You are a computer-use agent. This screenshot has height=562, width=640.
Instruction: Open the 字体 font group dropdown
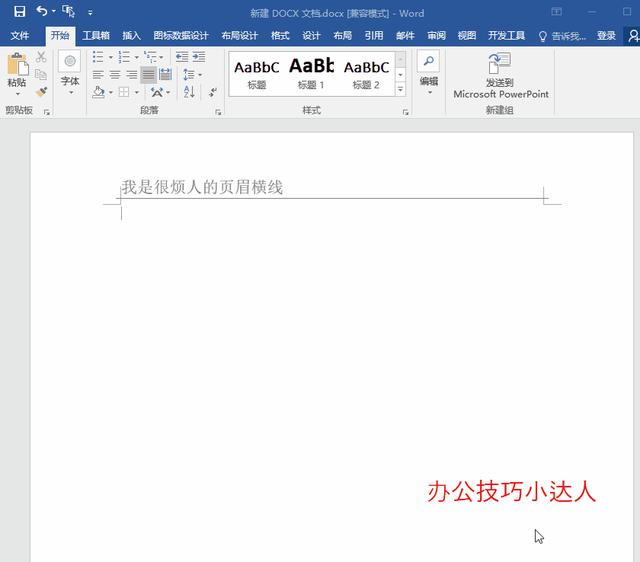[70, 73]
